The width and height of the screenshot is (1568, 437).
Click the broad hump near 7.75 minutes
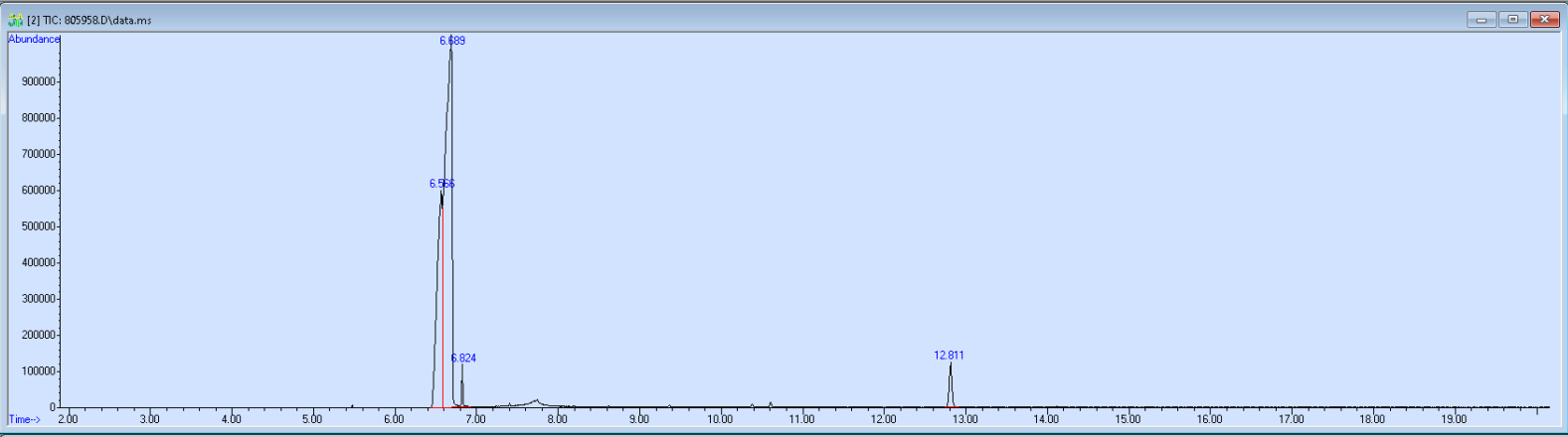click(535, 402)
